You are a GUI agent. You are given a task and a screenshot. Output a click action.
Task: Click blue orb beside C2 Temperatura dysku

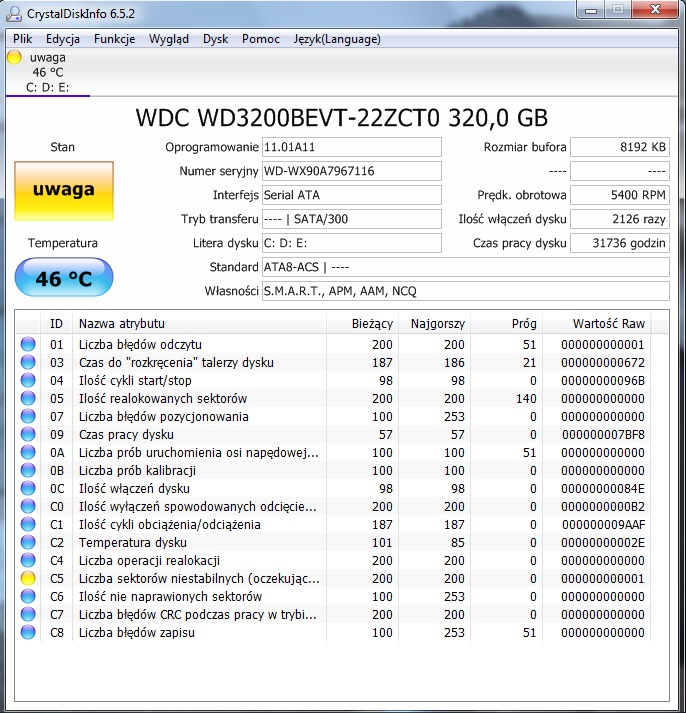(x=28, y=542)
